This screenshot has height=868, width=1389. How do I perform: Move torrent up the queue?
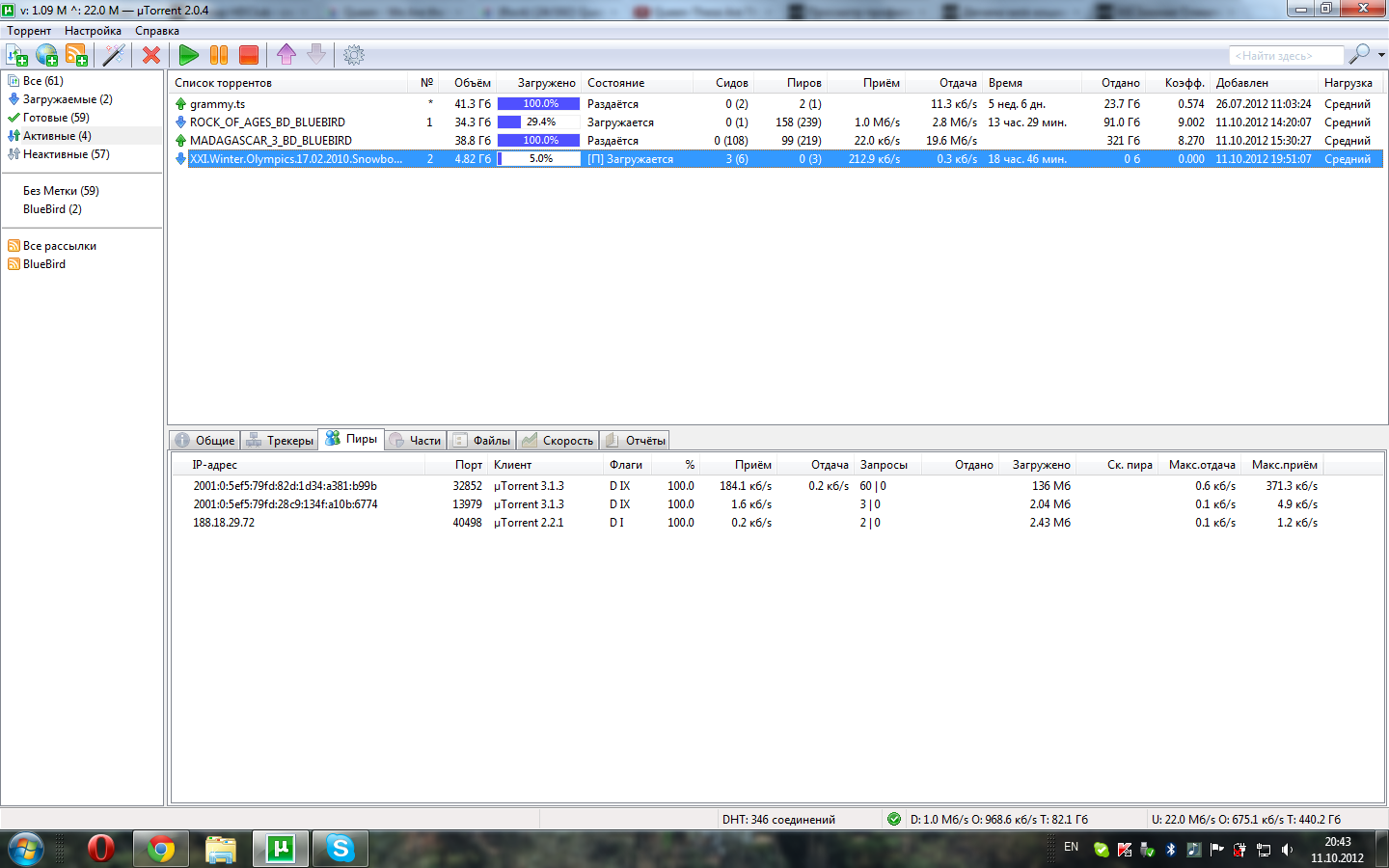pyautogui.click(x=286, y=55)
